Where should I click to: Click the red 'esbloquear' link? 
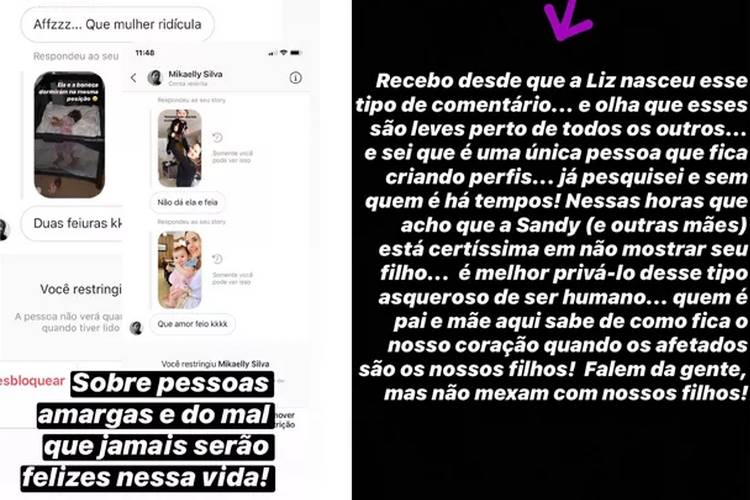32,381
